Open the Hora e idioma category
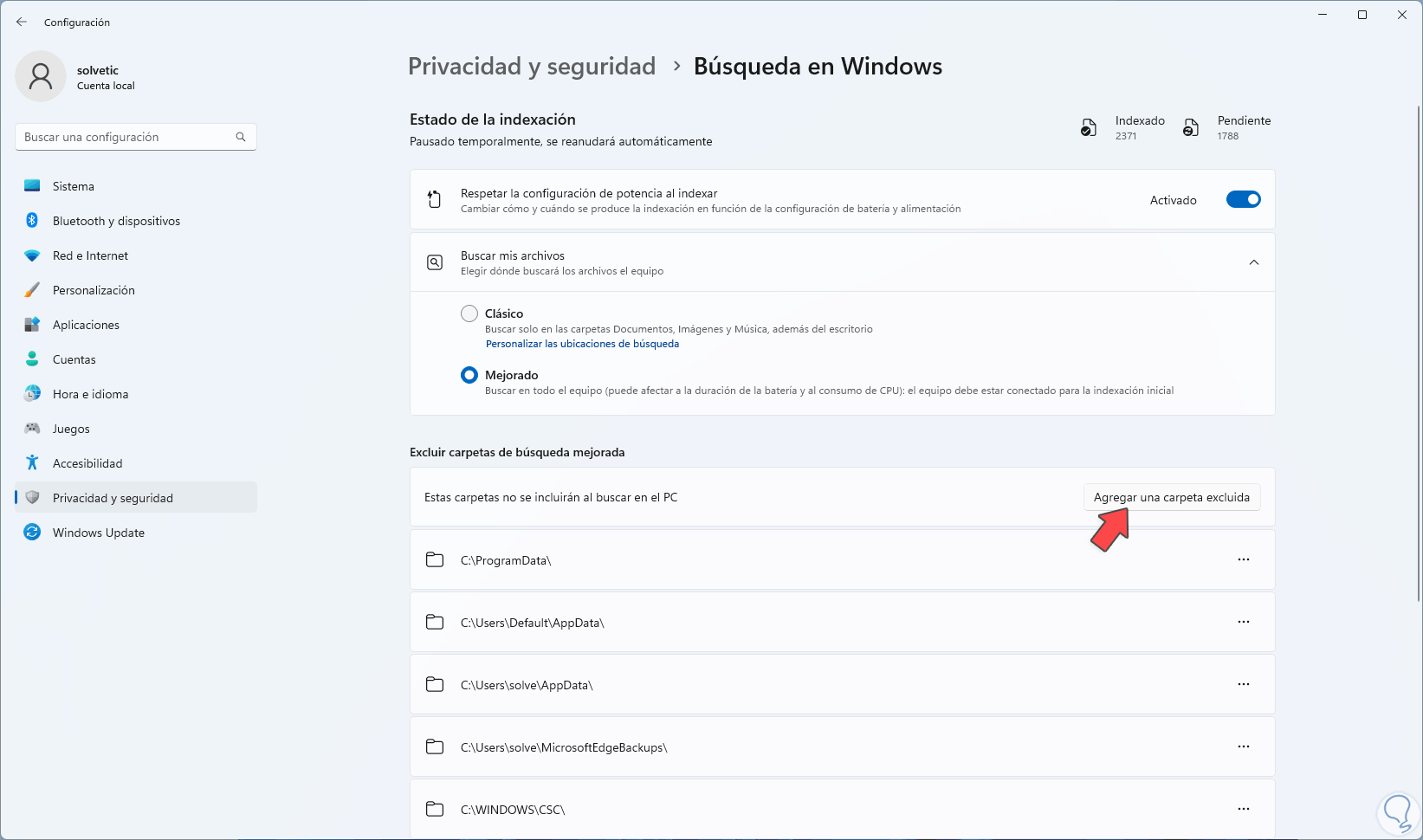1423x840 pixels. (x=90, y=394)
